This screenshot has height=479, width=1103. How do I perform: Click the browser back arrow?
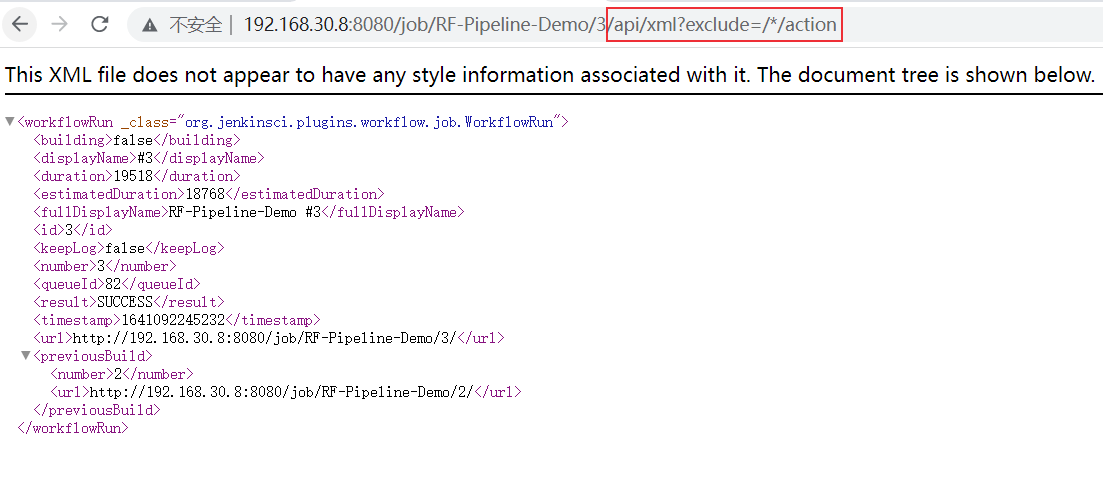(x=20, y=25)
